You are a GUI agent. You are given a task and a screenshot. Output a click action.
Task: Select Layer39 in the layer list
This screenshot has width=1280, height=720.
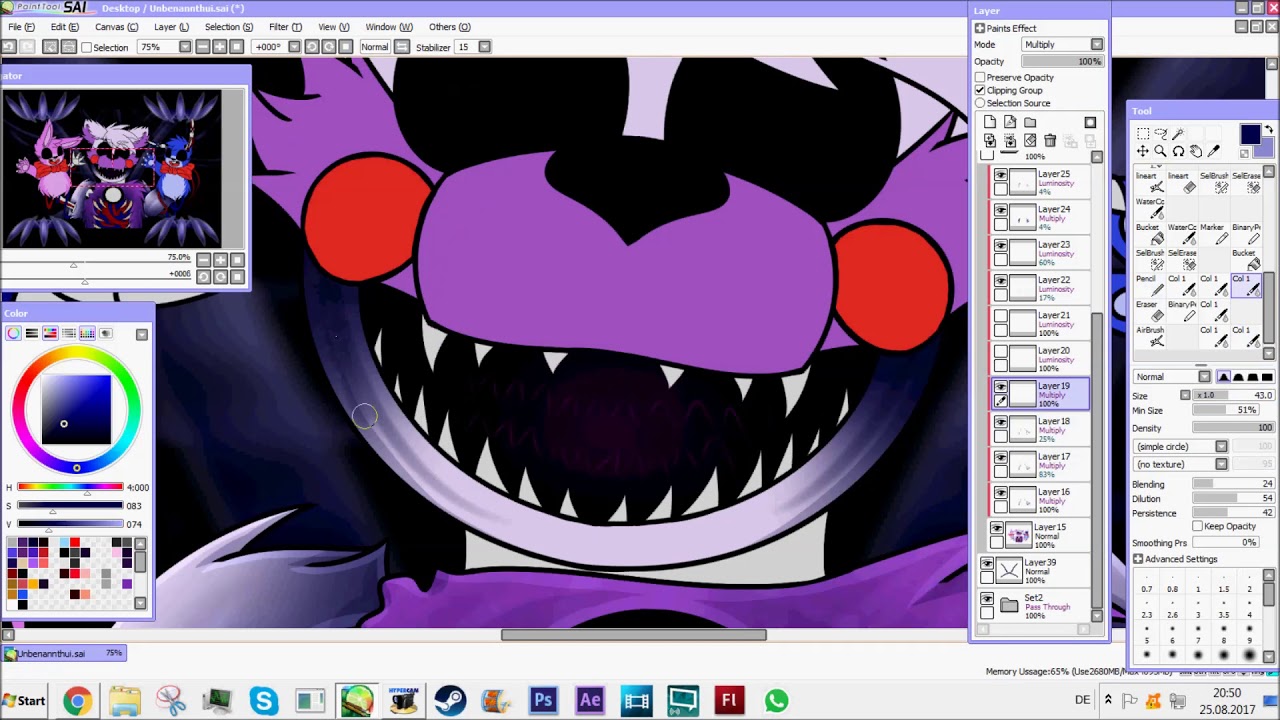pyautogui.click(x=1034, y=570)
